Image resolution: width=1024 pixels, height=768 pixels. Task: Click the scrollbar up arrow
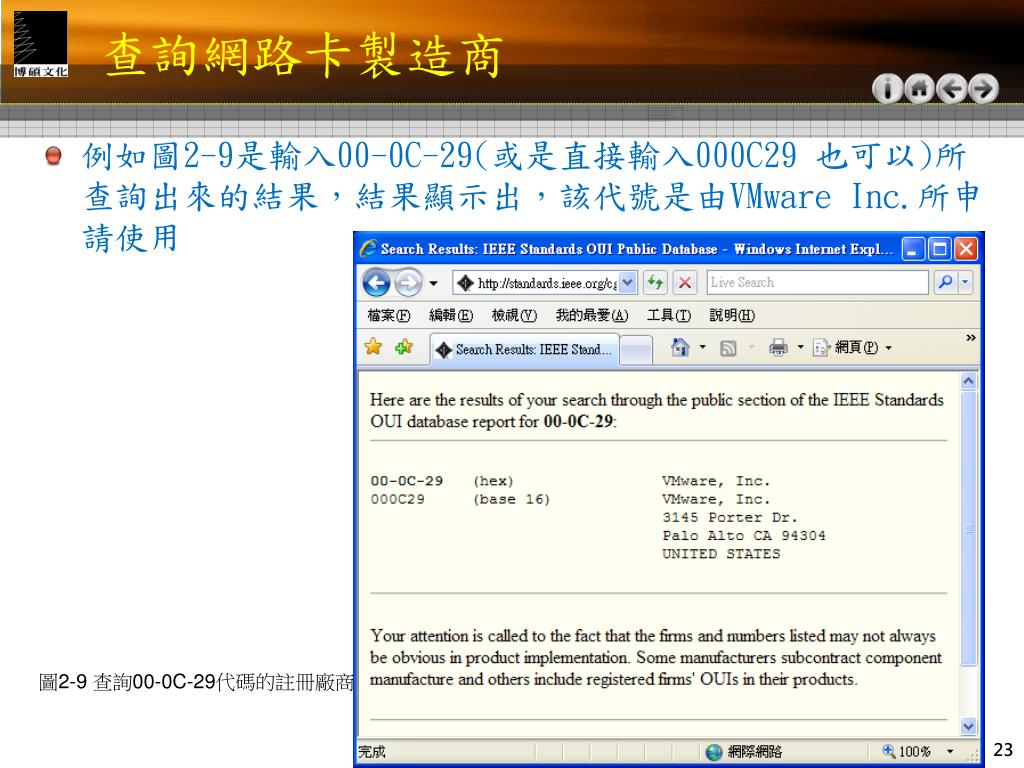click(968, 381)
